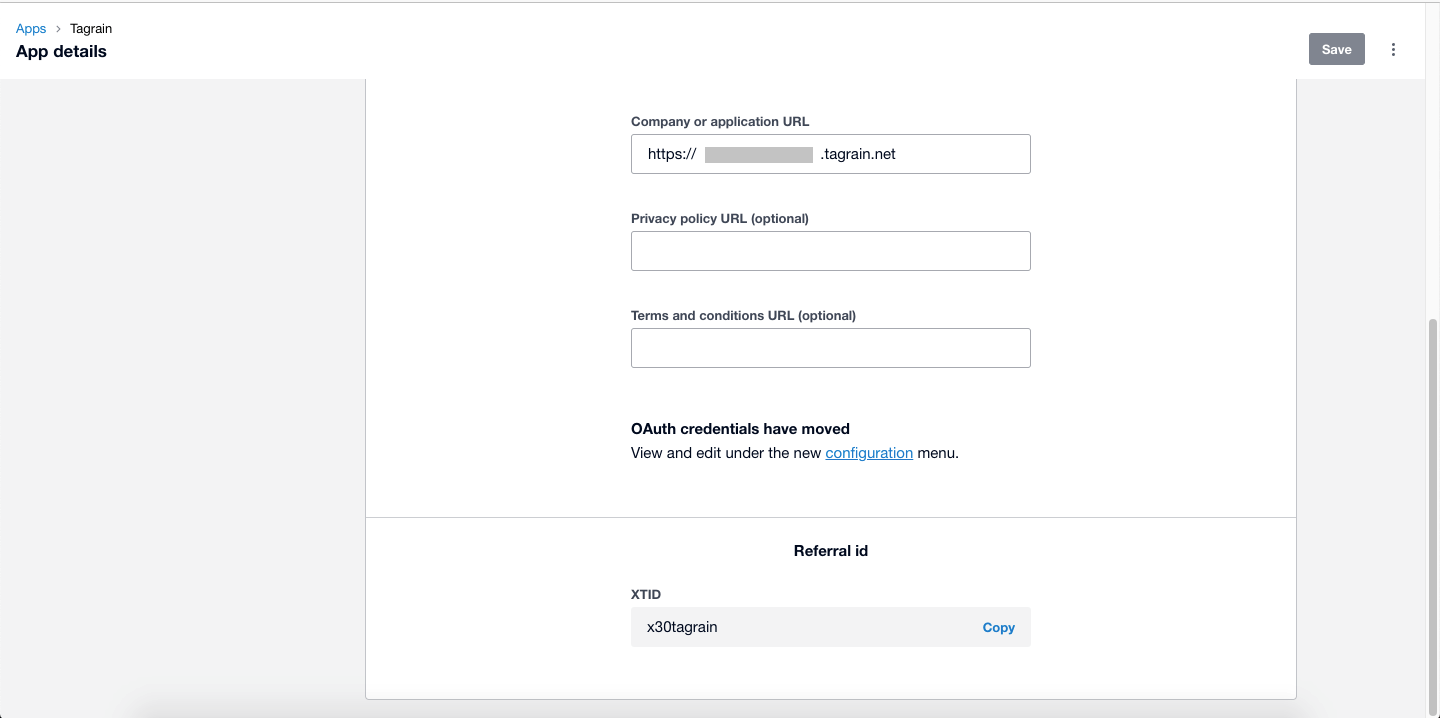
Task: Copy the XTID referral id
Action: (998, 627)
